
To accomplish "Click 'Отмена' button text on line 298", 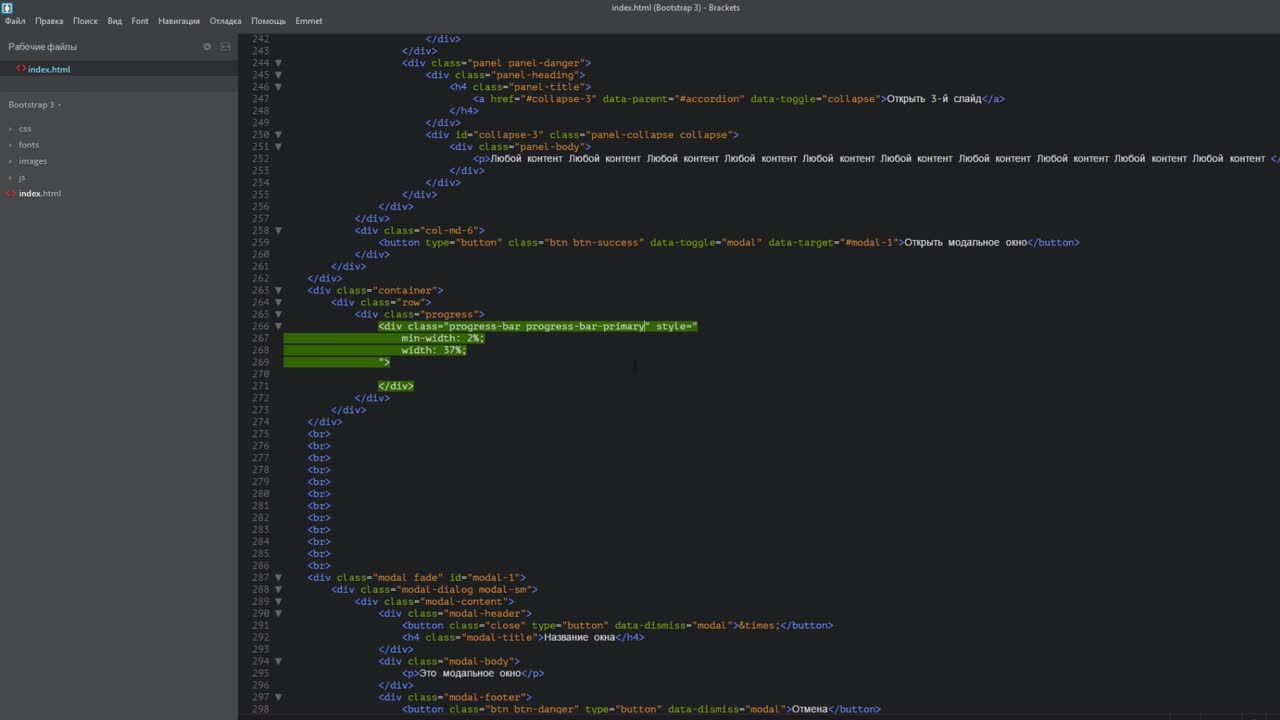I will point(810,709).
